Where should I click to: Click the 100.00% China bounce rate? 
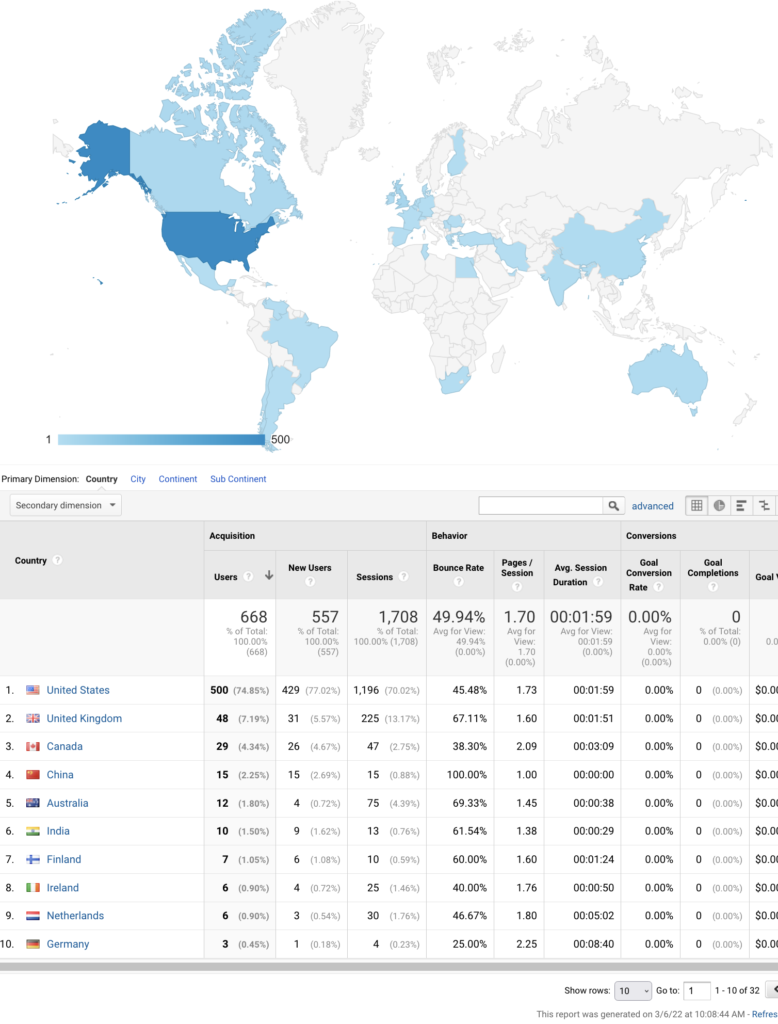click(466, 775)
